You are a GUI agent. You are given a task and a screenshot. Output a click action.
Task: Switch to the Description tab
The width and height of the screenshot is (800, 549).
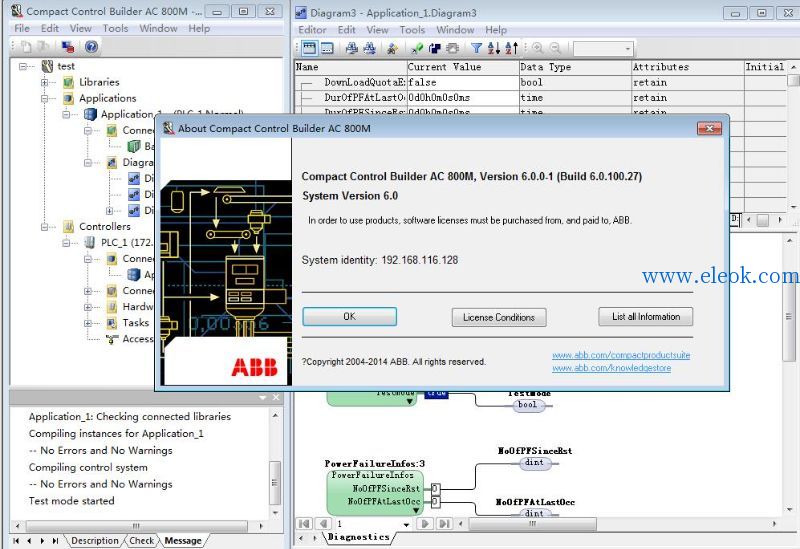pyautogui.click(x=94, y=541)
